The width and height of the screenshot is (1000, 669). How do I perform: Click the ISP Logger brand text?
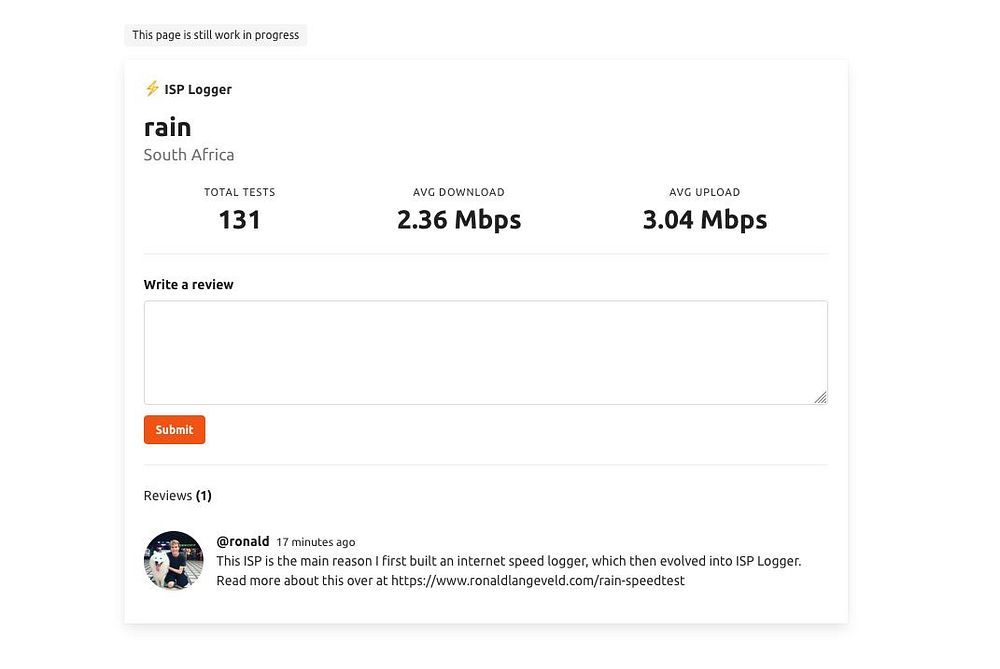coord(198,89)
